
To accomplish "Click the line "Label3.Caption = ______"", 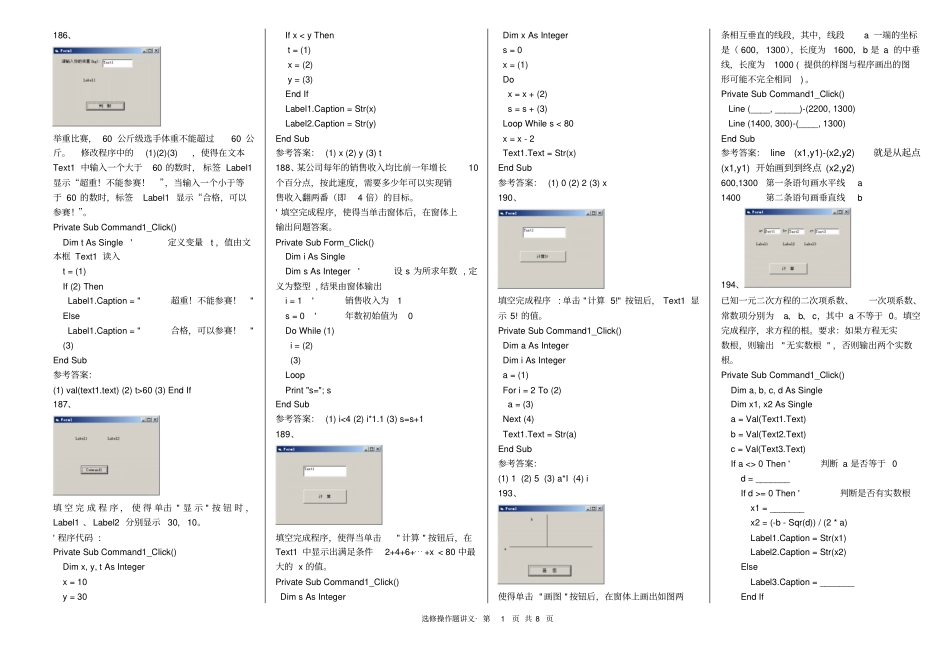I will point(802,582).
